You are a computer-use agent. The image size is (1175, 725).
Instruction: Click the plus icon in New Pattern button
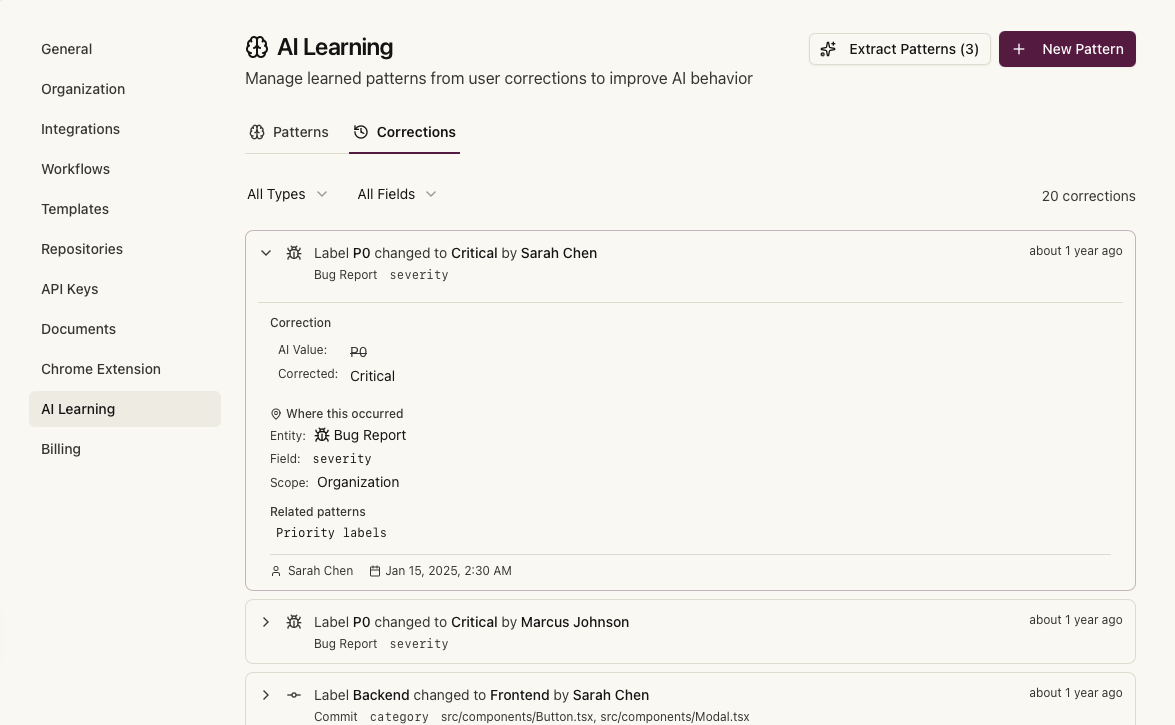[1019, 48]
